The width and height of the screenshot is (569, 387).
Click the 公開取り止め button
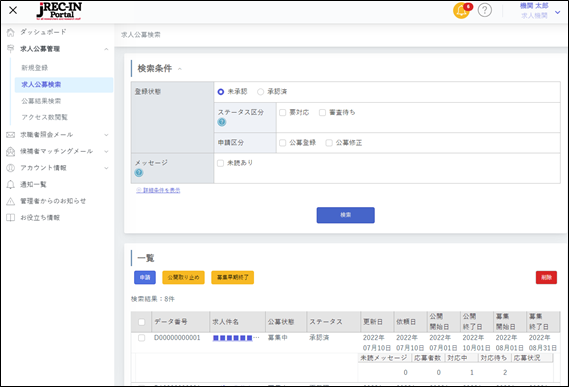[x=183, y=277]
